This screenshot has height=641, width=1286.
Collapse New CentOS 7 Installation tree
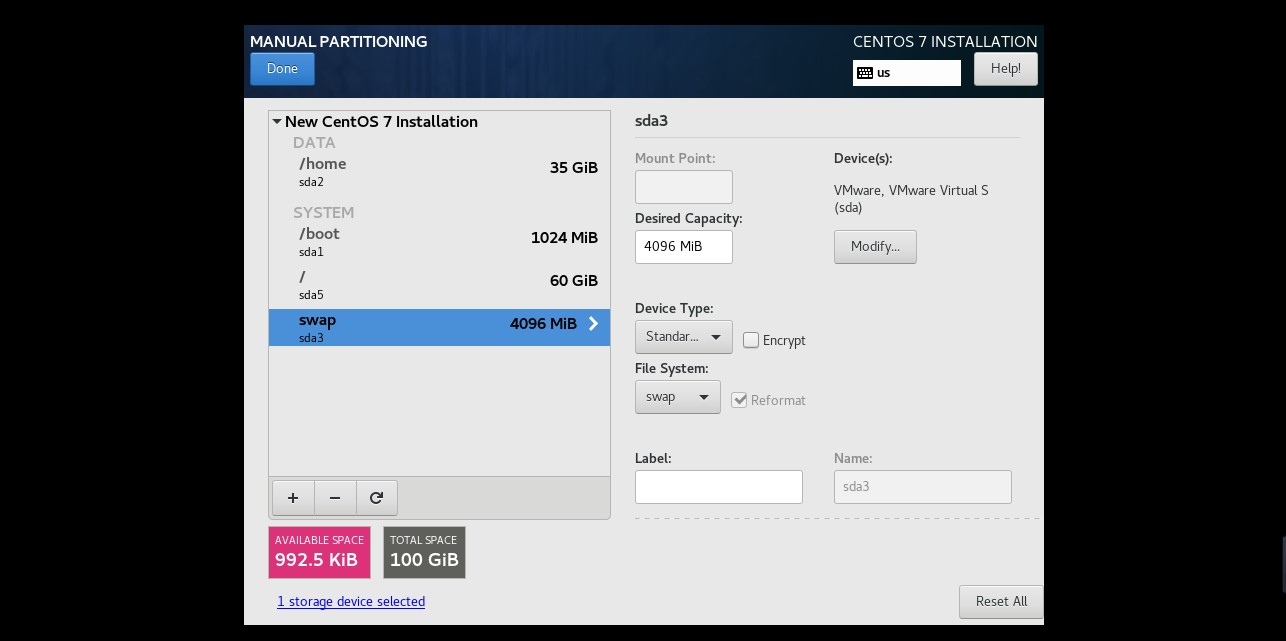pos(277,121)
